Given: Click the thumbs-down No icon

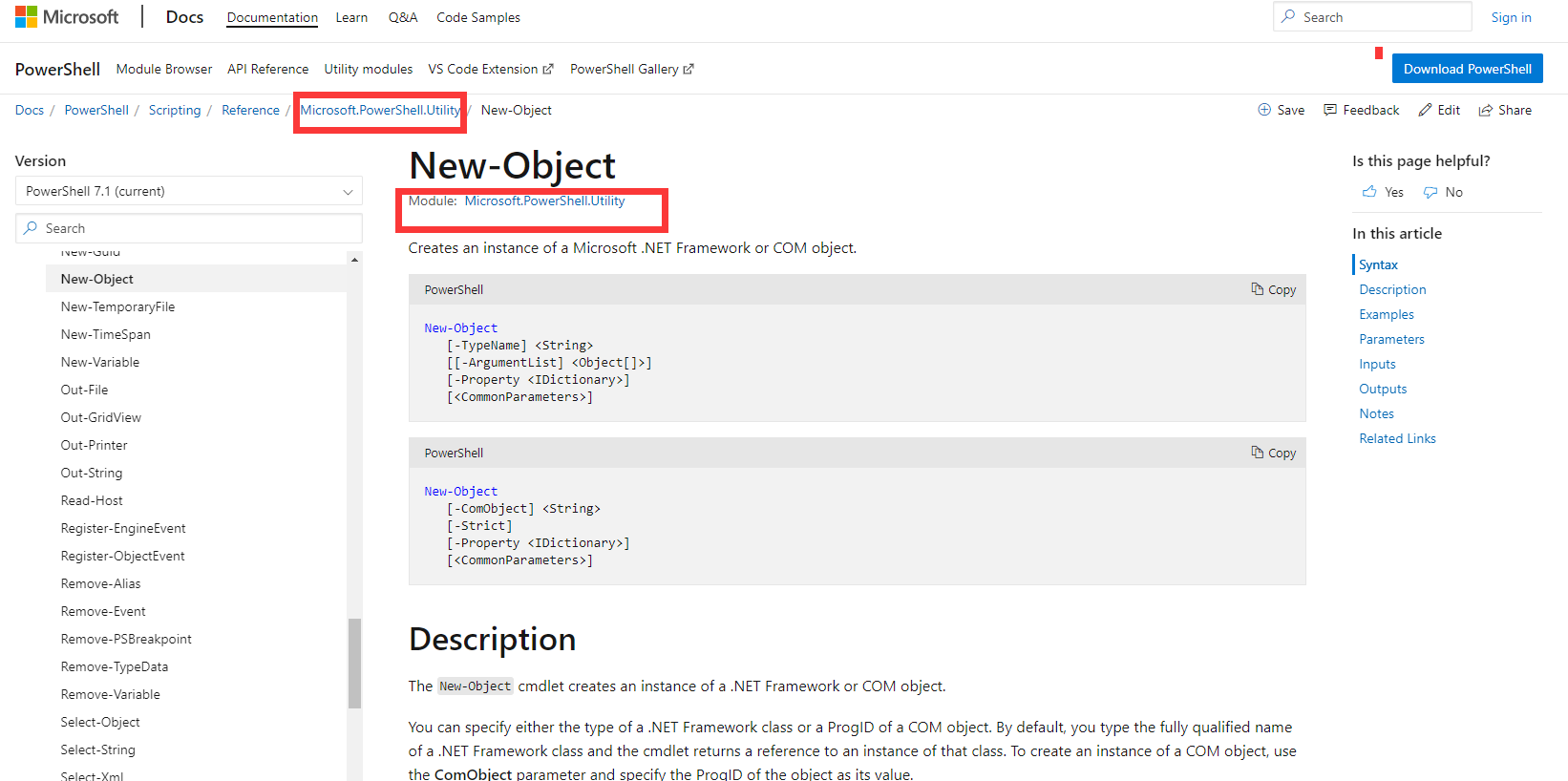Looking at the screenshot, I should coord(1430,192).
